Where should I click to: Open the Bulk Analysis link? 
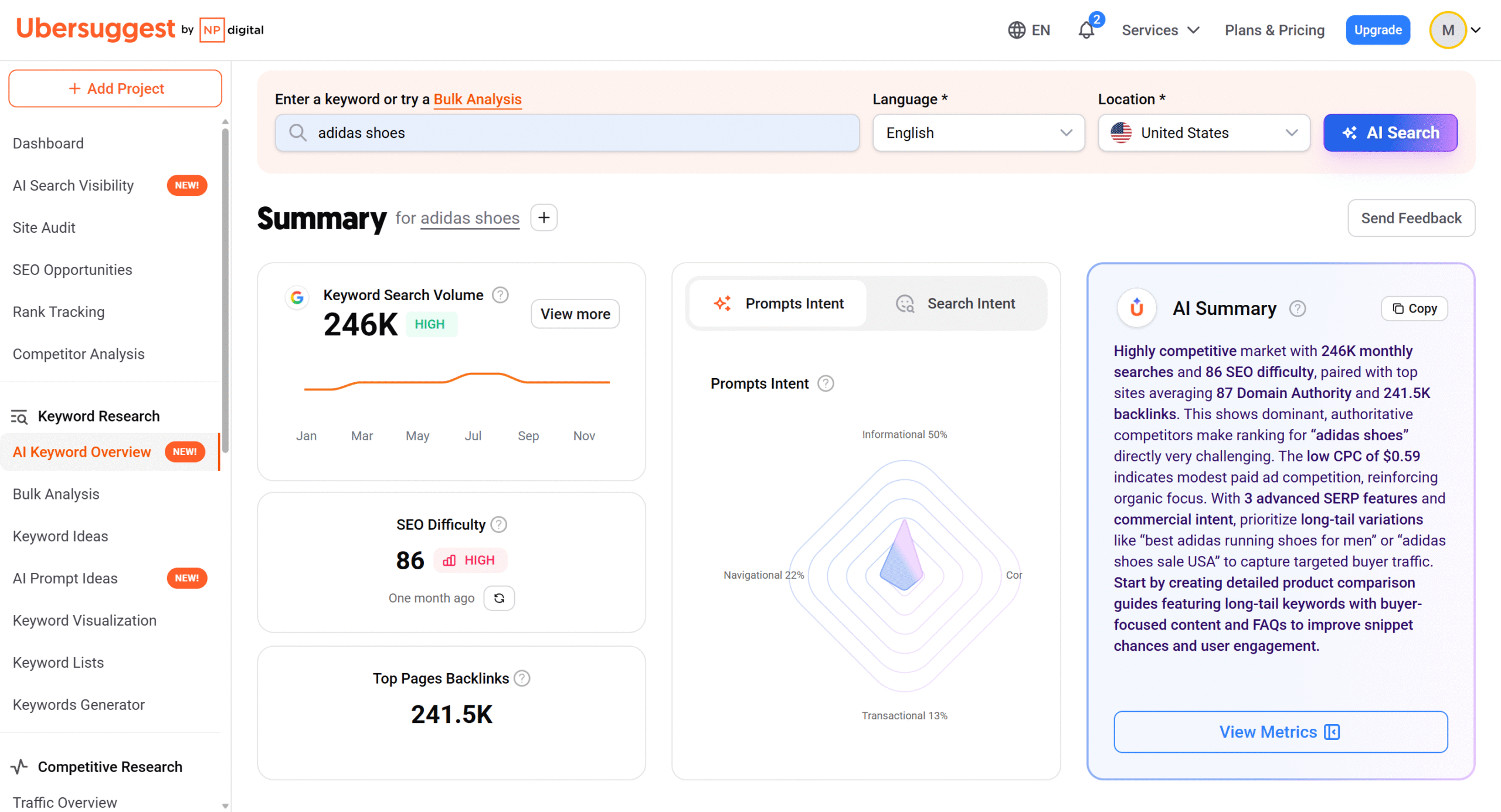click(477, 99)
